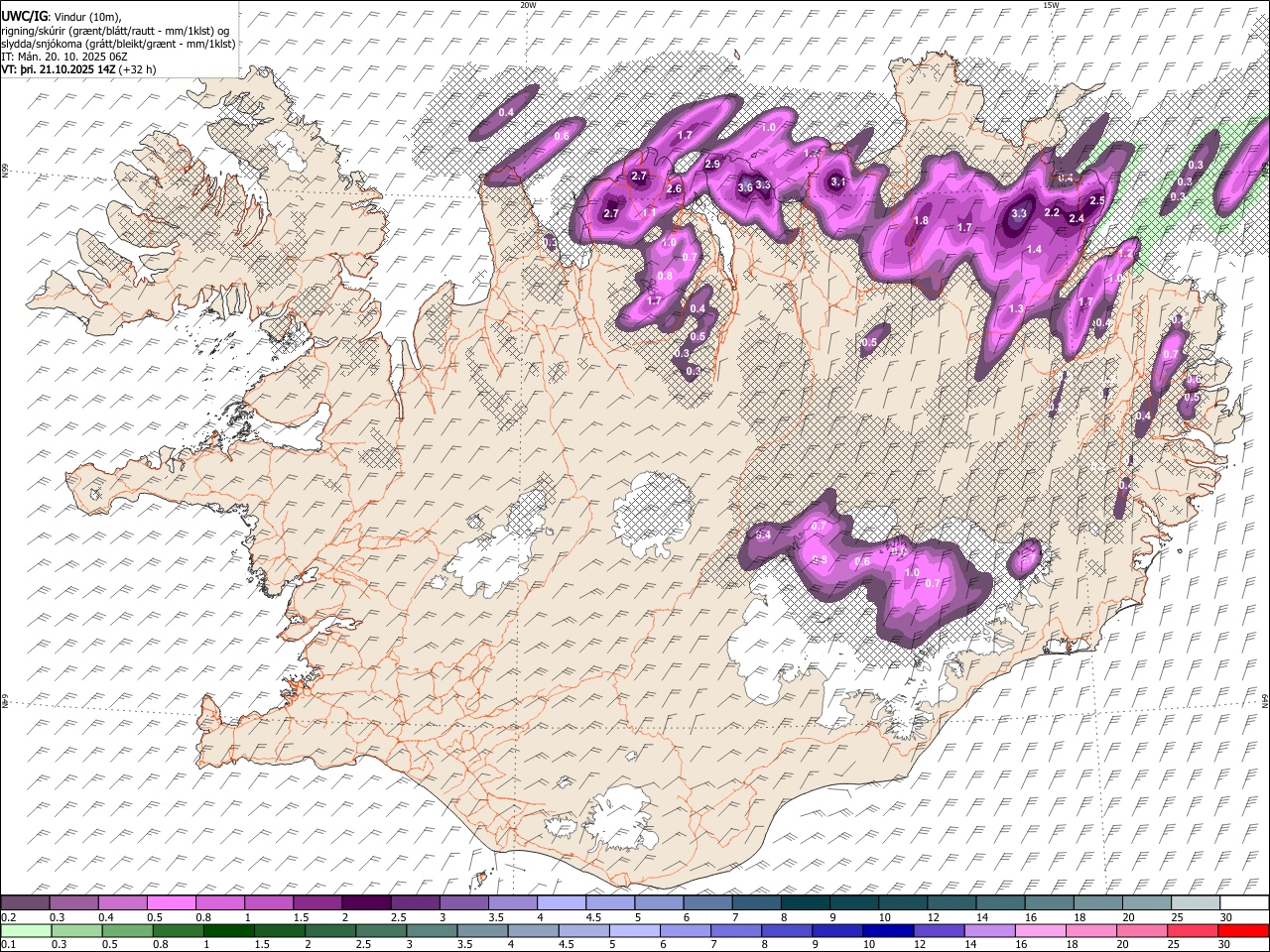The image size is (1270, 952).
Task: Click the 0.2 label in the upper legend scale
Action: click(9, 917)
